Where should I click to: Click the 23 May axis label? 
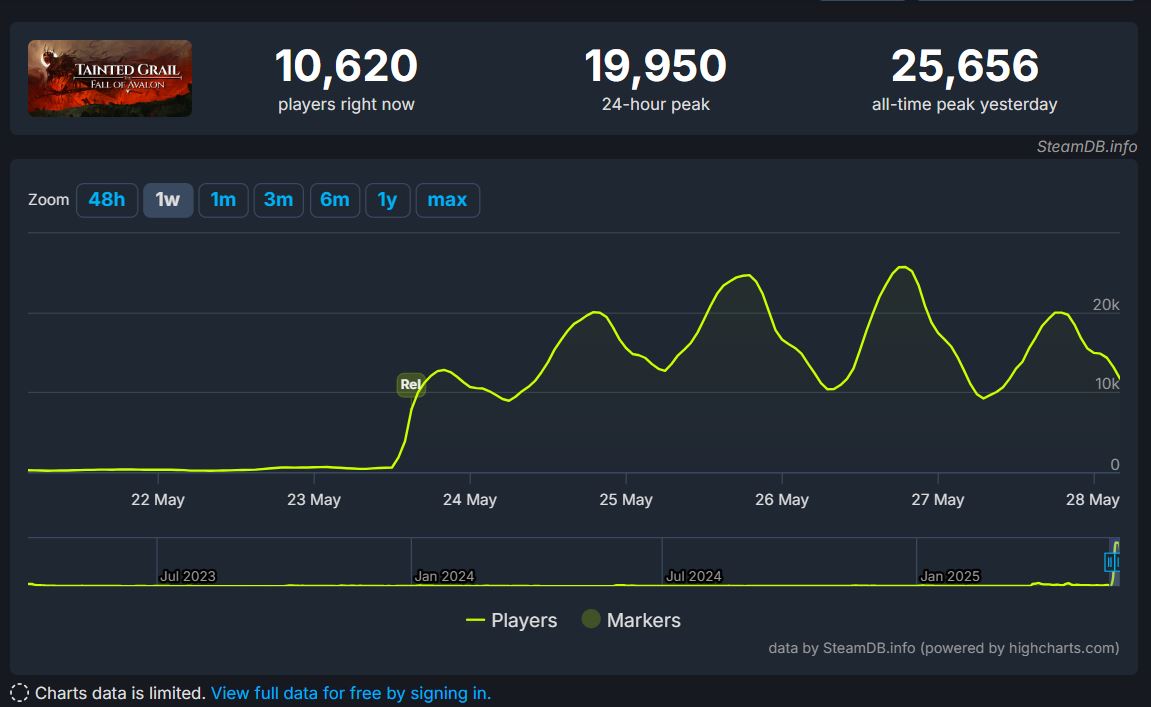click(x=314, y=500)
